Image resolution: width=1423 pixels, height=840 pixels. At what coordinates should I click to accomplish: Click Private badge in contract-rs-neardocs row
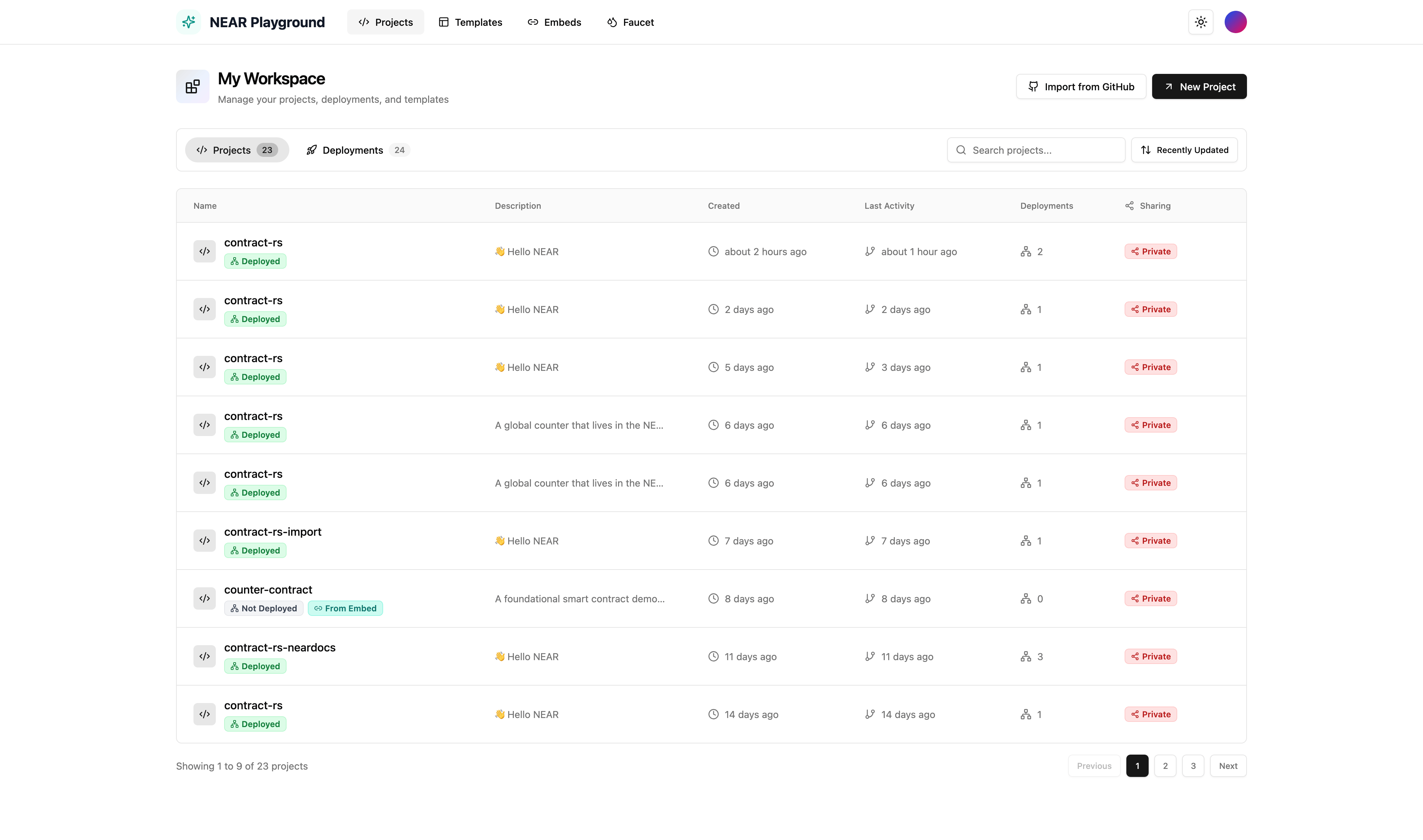click(x=1150, y=656)
